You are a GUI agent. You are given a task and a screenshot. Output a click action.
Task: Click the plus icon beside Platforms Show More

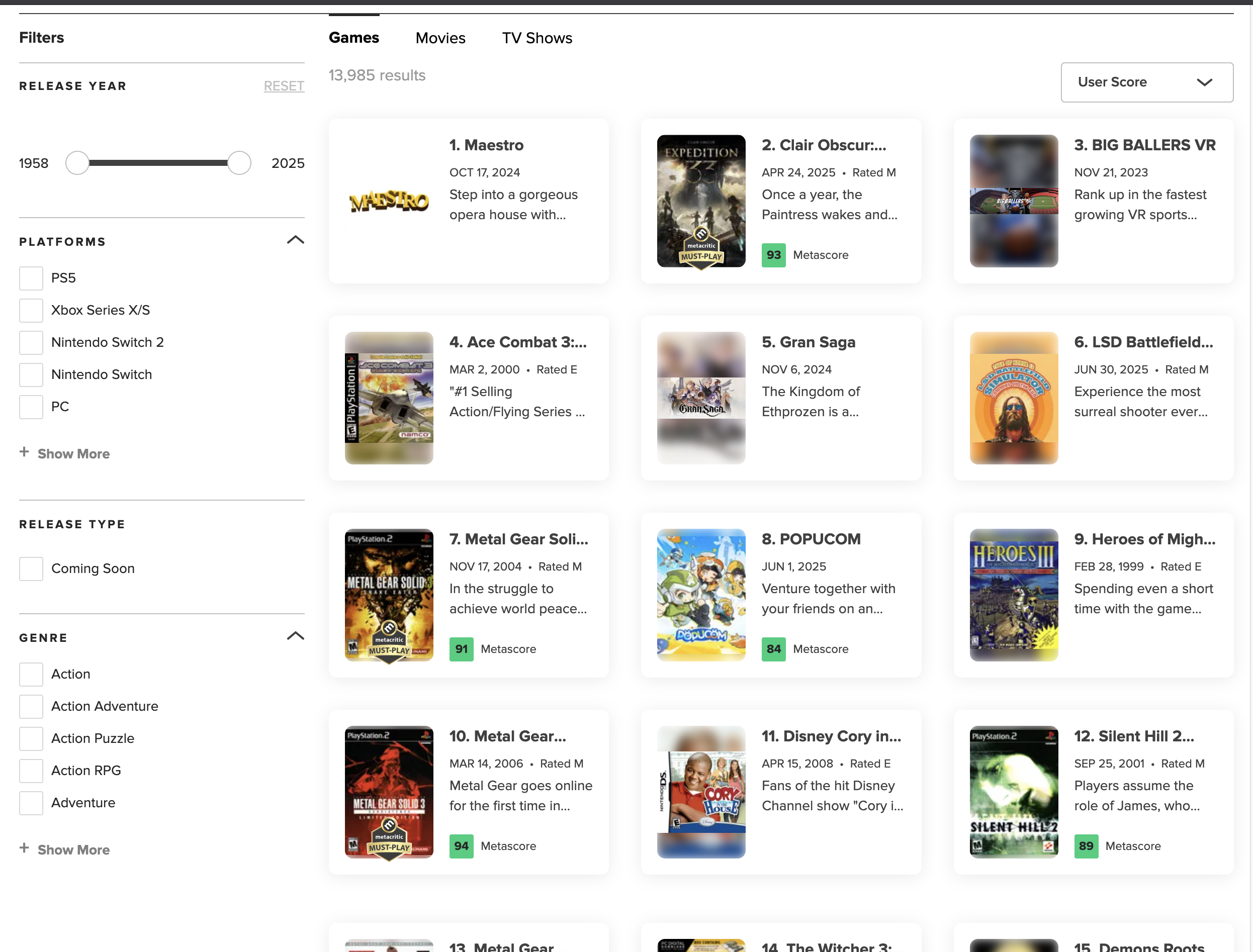24,452
